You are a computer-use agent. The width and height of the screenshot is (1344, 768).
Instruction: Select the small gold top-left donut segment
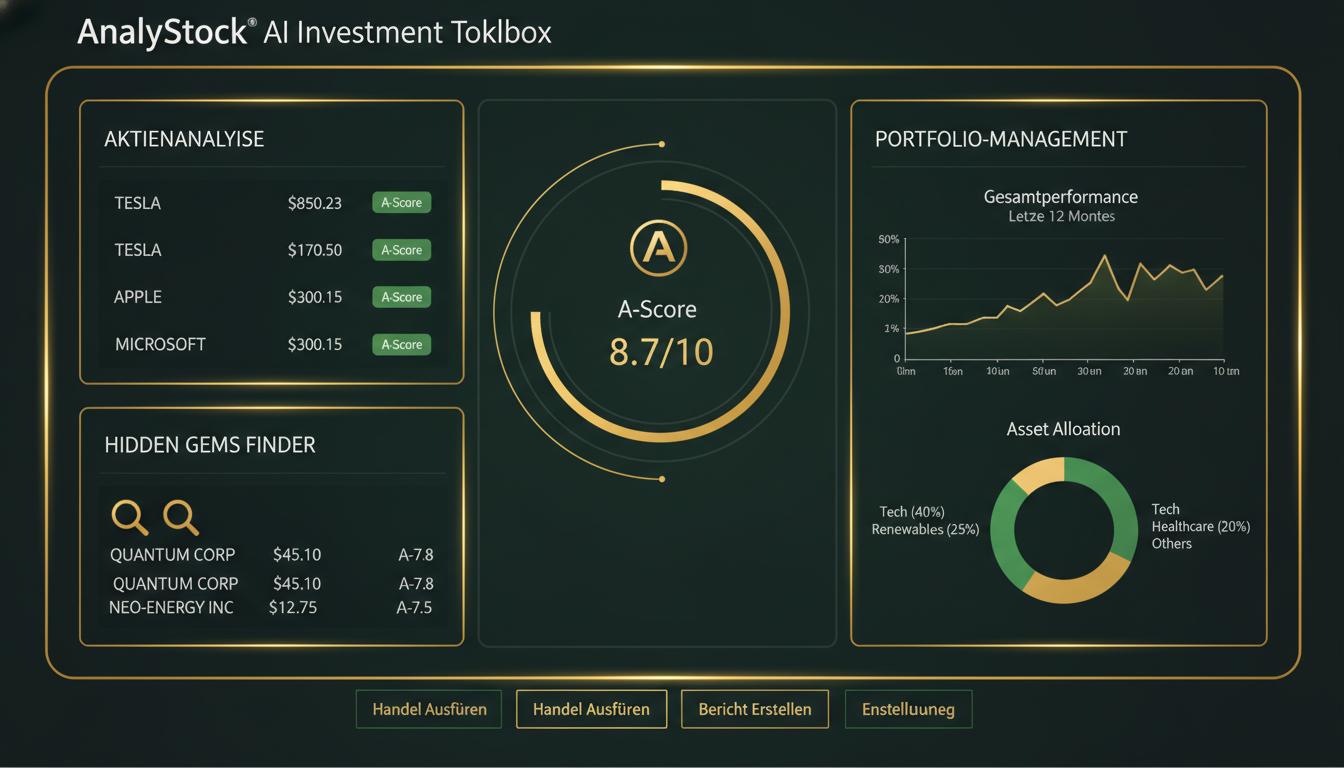point(1039,474)
